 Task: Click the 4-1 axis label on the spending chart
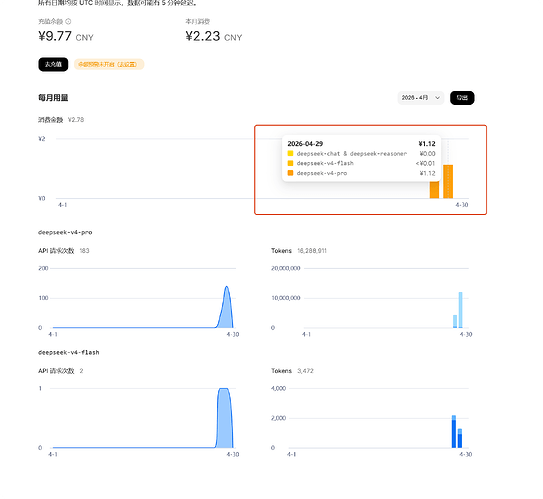[x=62, y=205]
